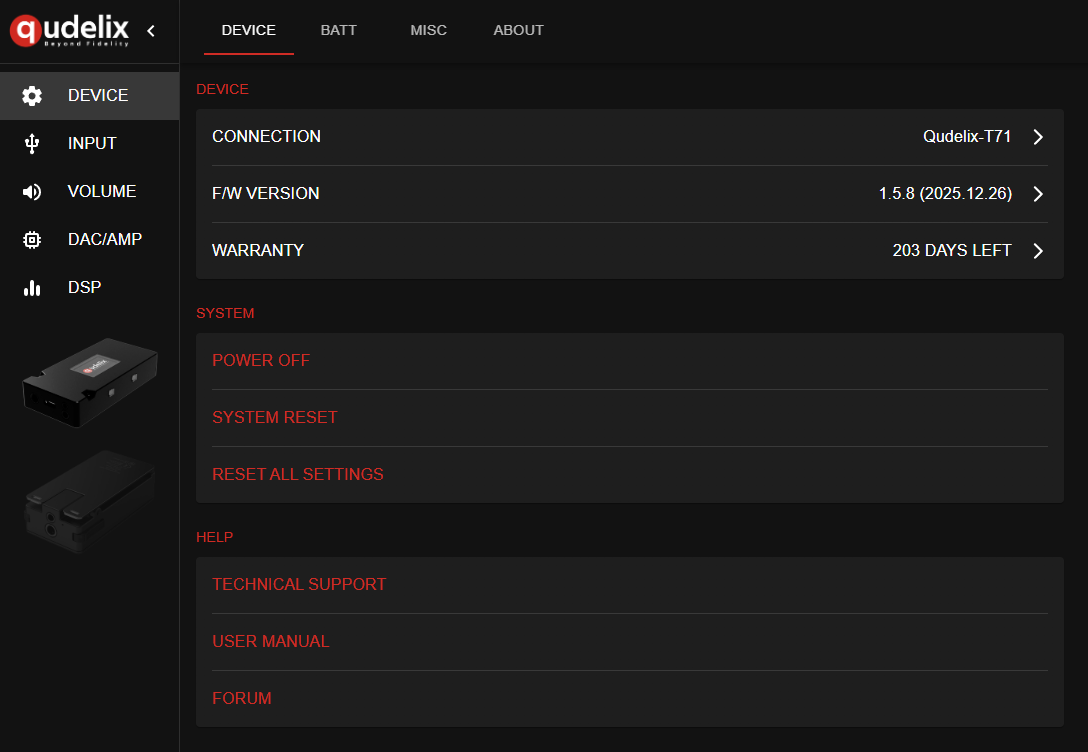Expand the Connection row chevron

[1038, 137]
